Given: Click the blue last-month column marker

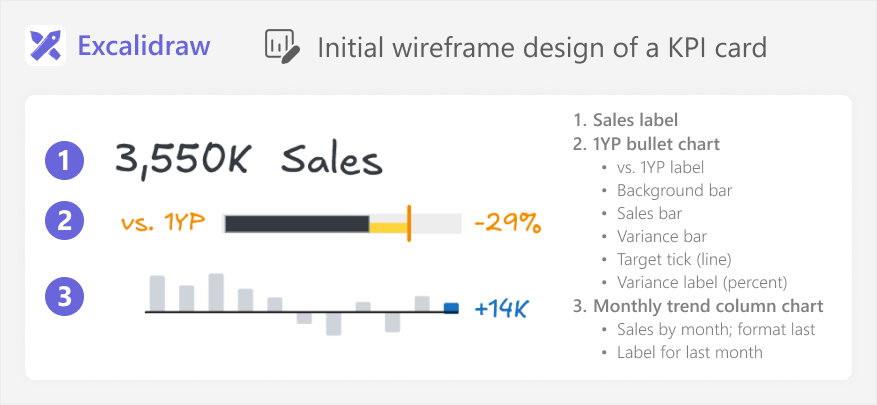Looking at the screenshot, I should pyautogui.click(x=451, y=308).
